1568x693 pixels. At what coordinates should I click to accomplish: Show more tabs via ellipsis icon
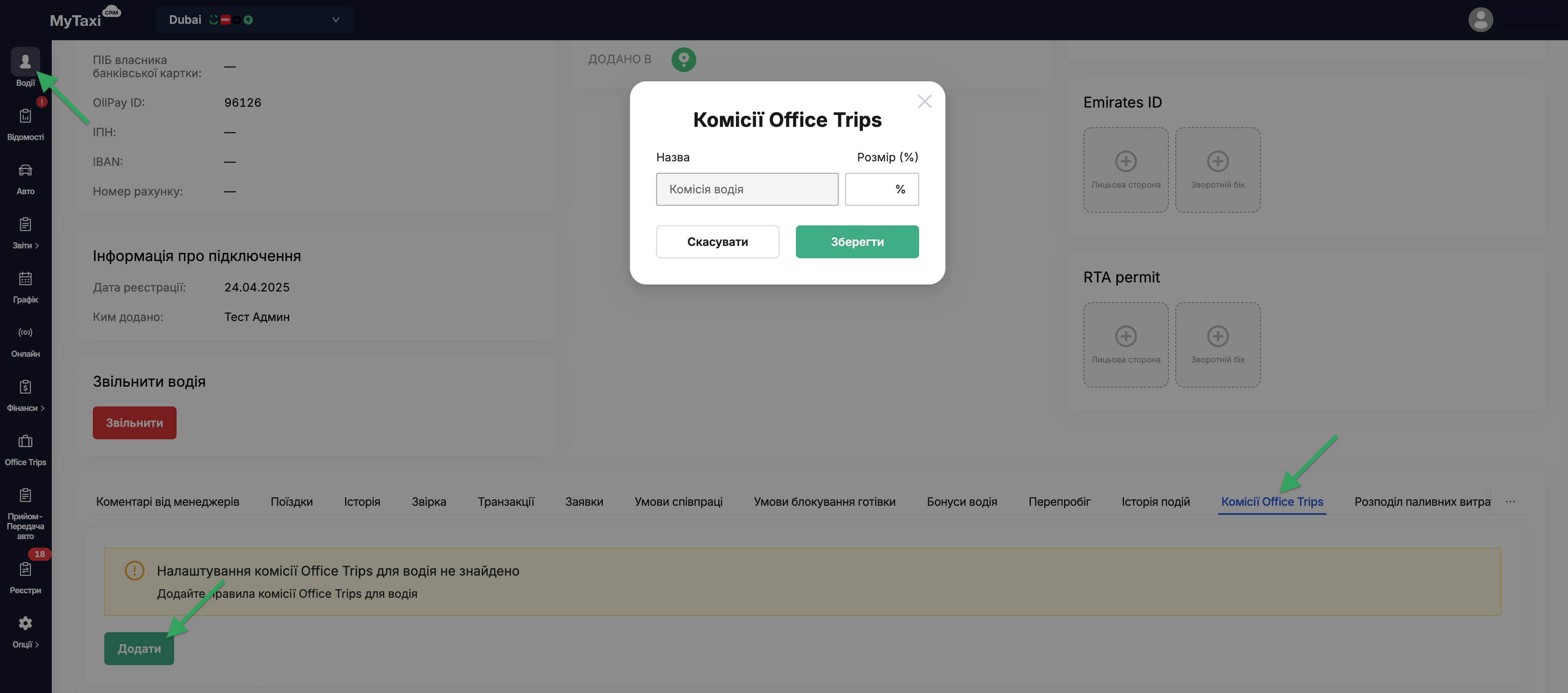1510,501
